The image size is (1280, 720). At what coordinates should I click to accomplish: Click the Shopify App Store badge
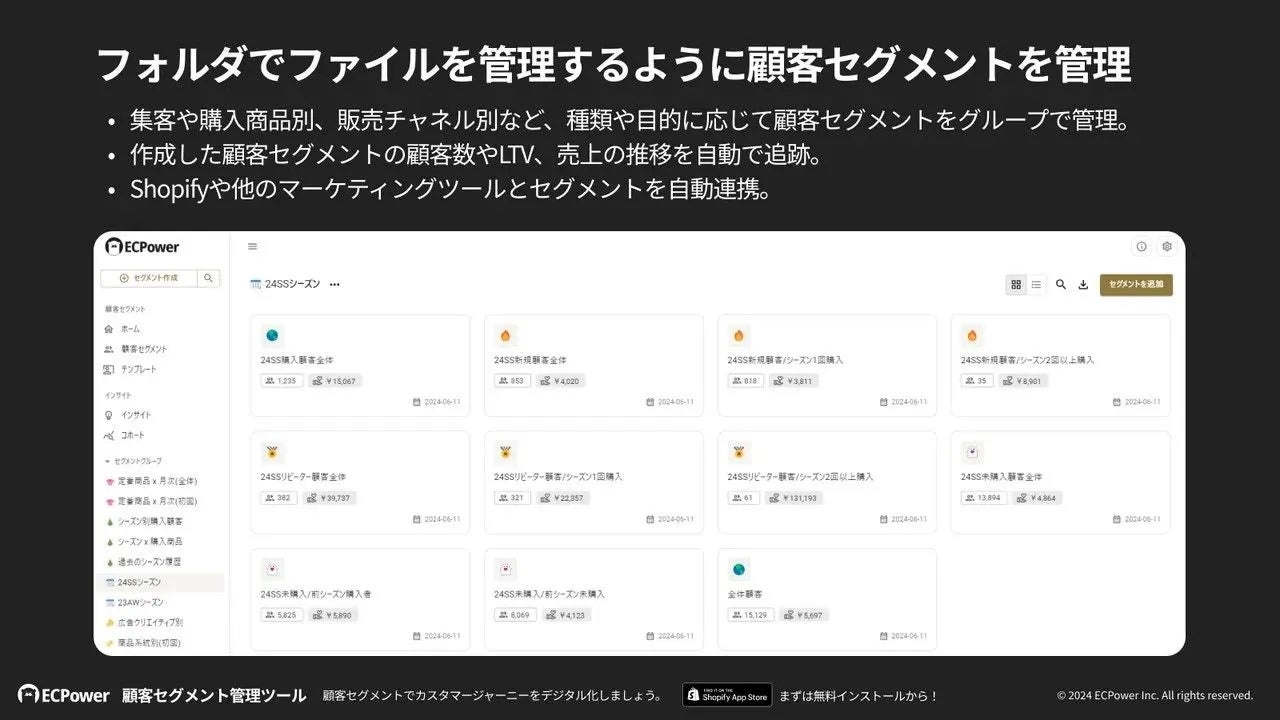727,695
